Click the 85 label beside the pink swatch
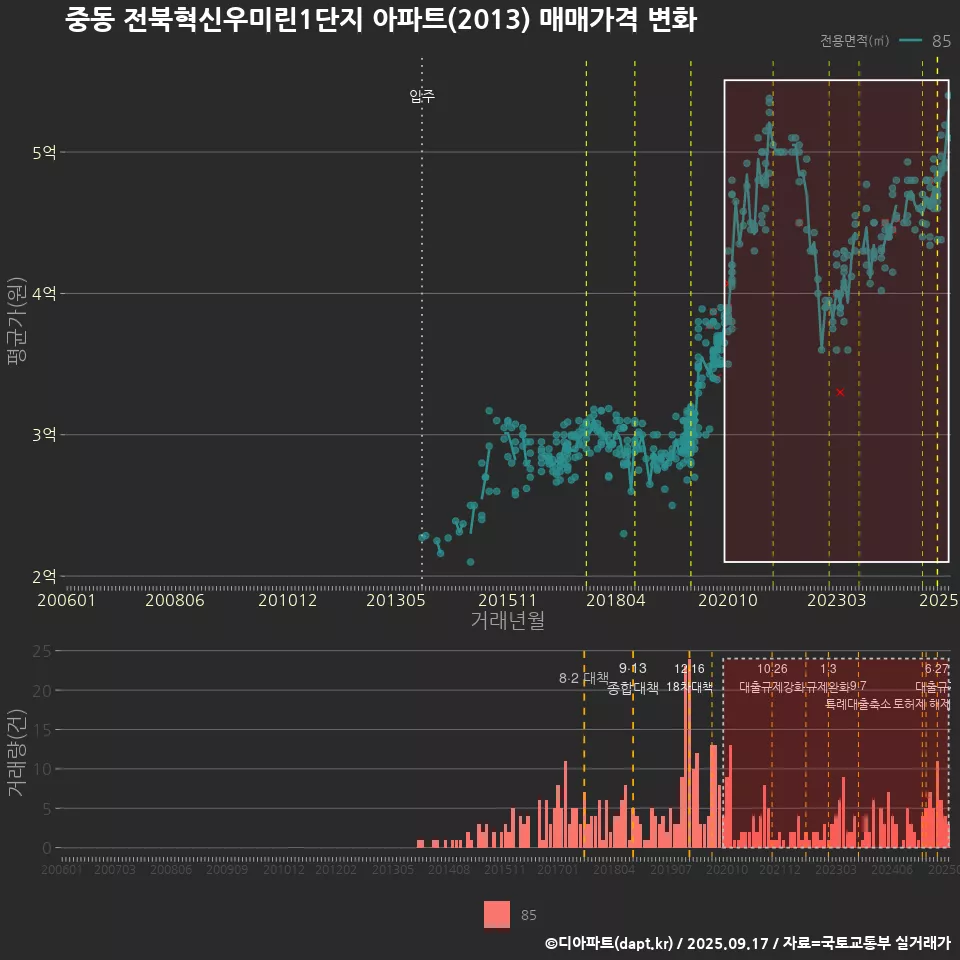Image resolution: width=960 pixels, height=960 pixels. pyautogui.click(x=528, y=915)
